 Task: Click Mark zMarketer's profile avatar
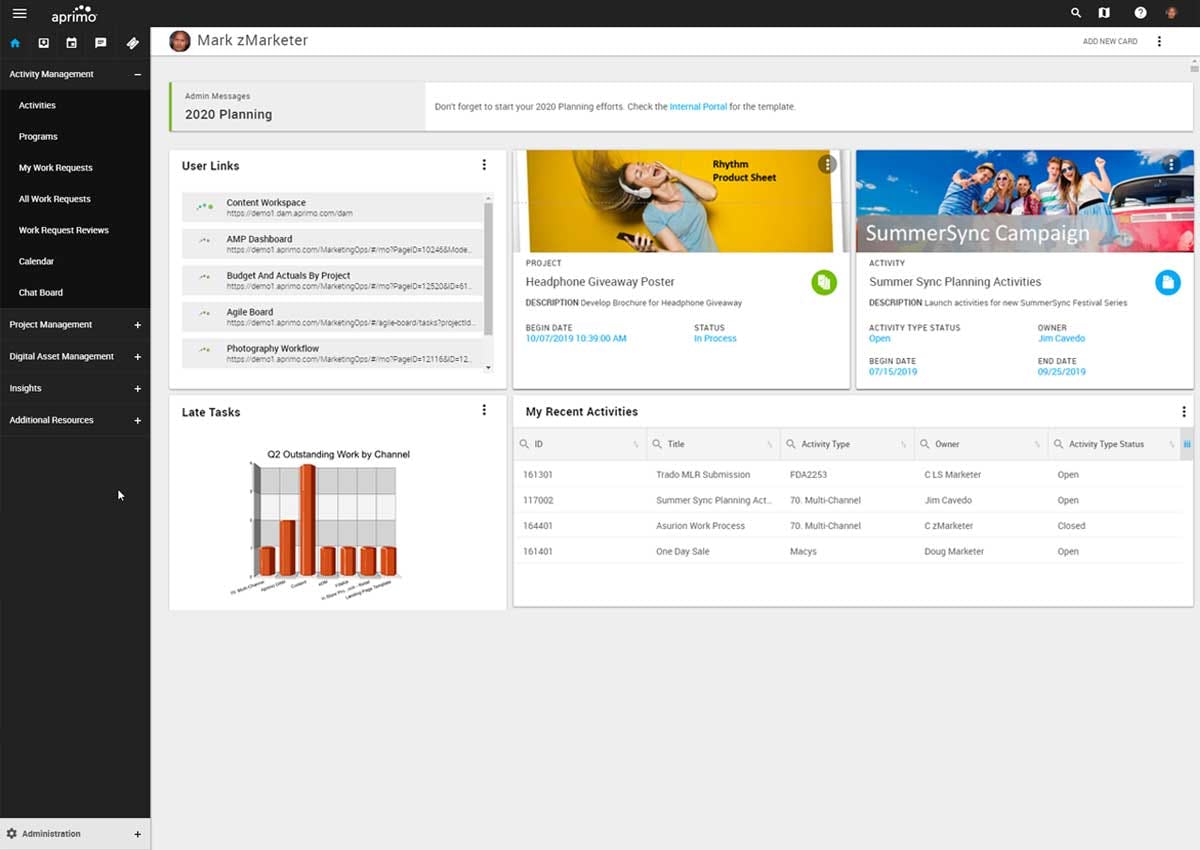179,40
